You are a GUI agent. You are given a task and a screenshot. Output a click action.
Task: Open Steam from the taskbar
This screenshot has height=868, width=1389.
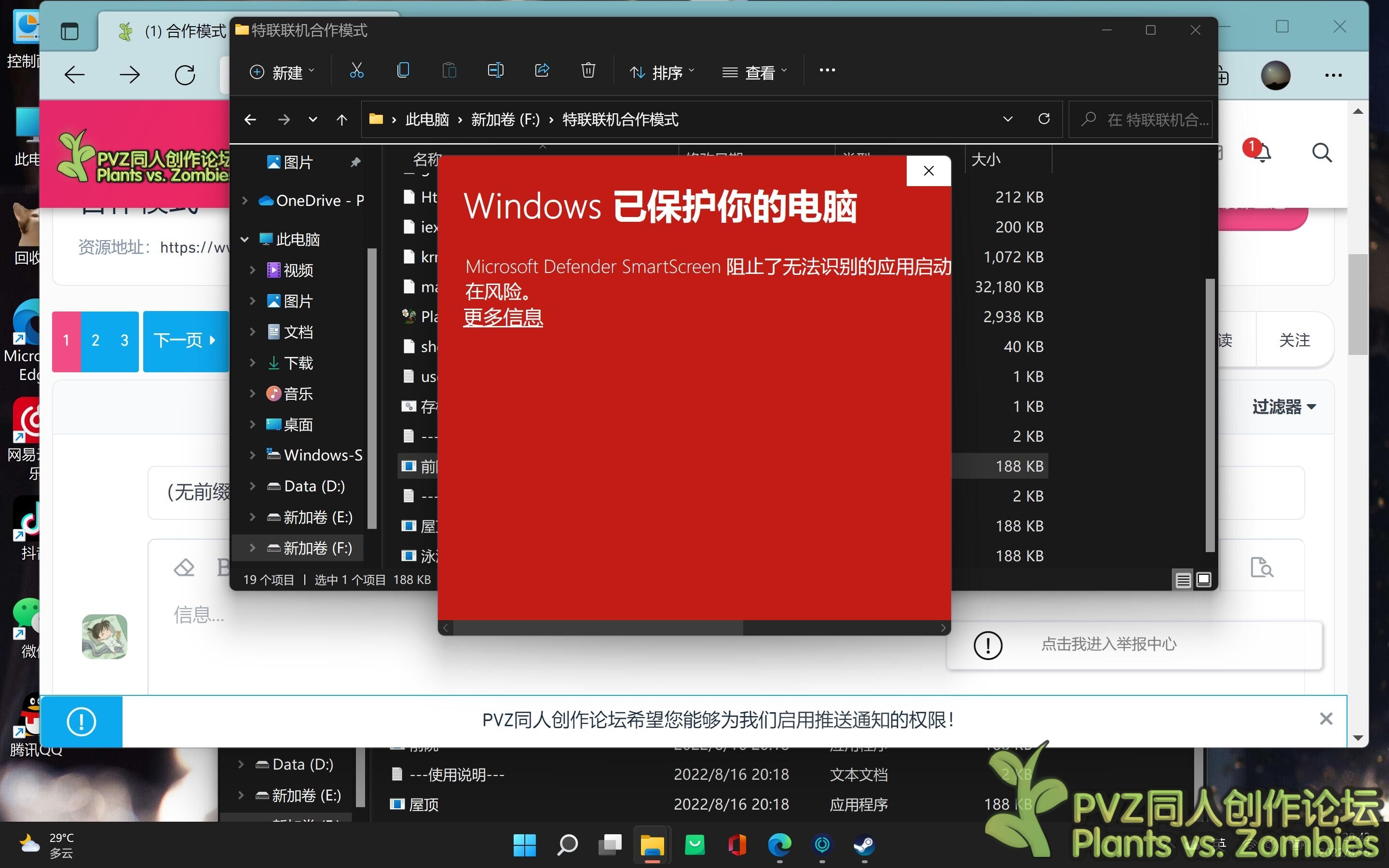(864, 844)
